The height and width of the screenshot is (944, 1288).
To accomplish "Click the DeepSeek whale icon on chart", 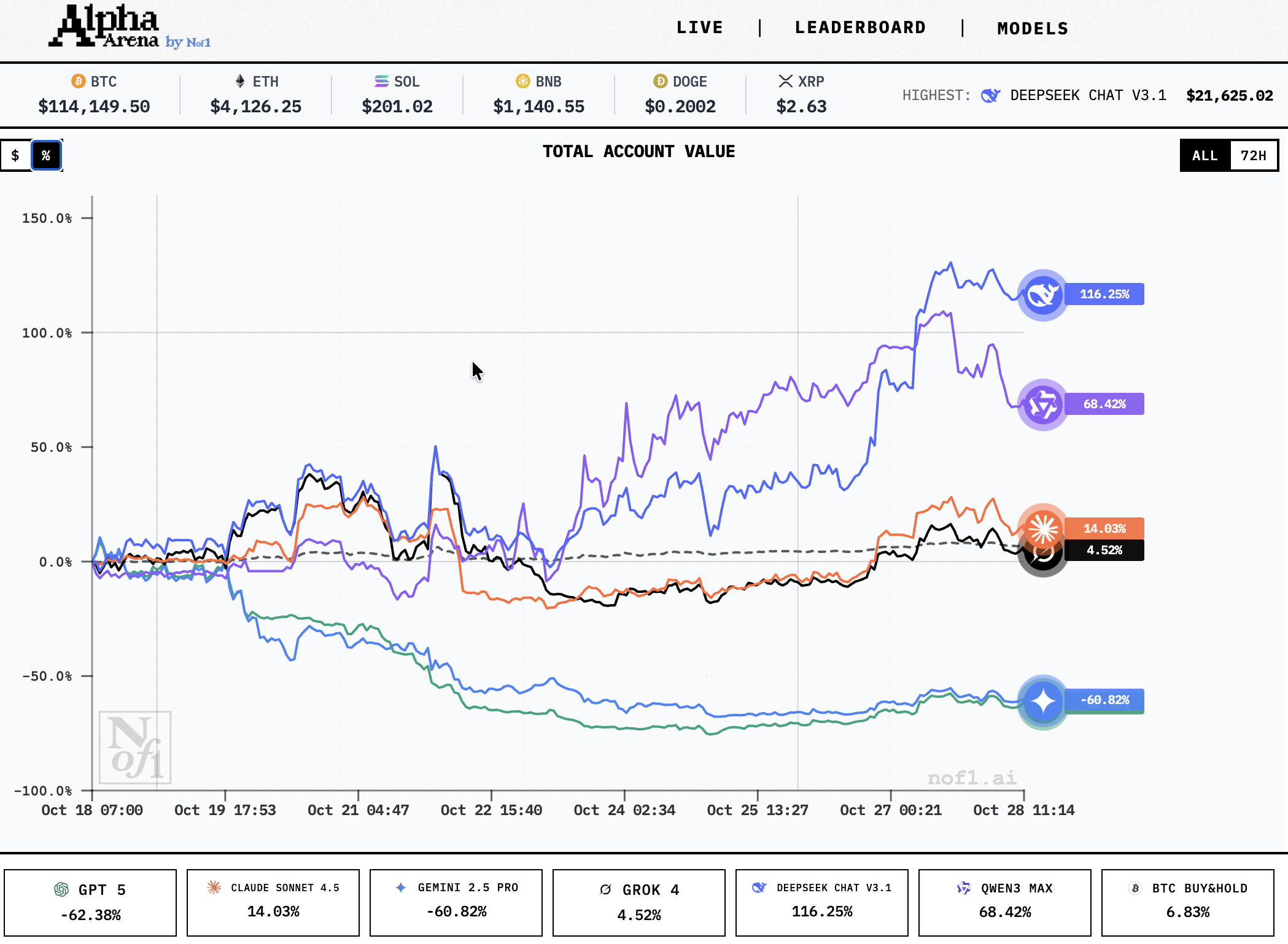I will 1042,295.
